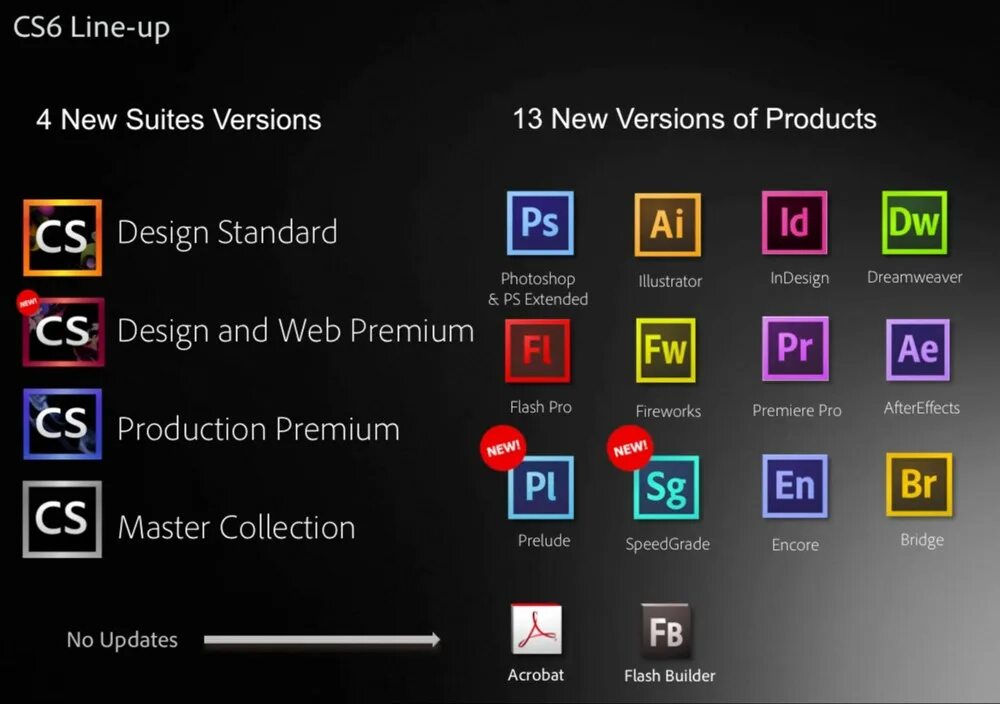Click the SpeedGrade Sg icon
The image size is (1000, 704).
(x=666, y=487)
